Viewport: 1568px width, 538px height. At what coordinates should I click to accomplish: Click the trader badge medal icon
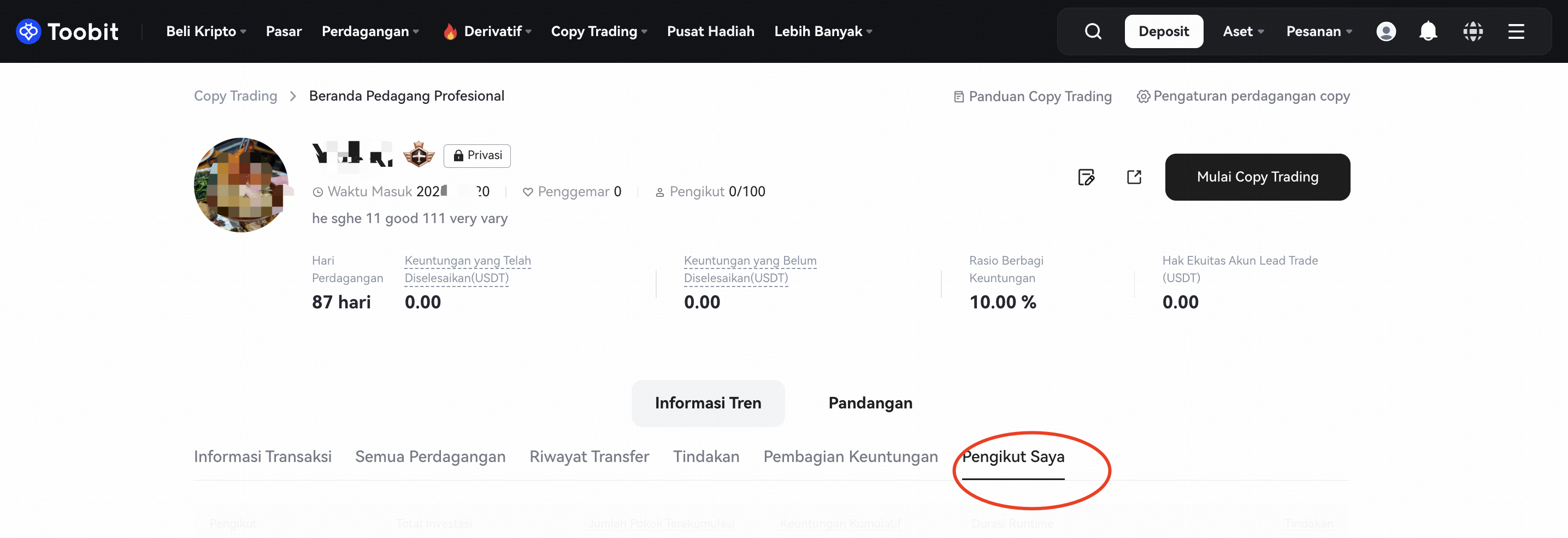[x=419, y=155]
